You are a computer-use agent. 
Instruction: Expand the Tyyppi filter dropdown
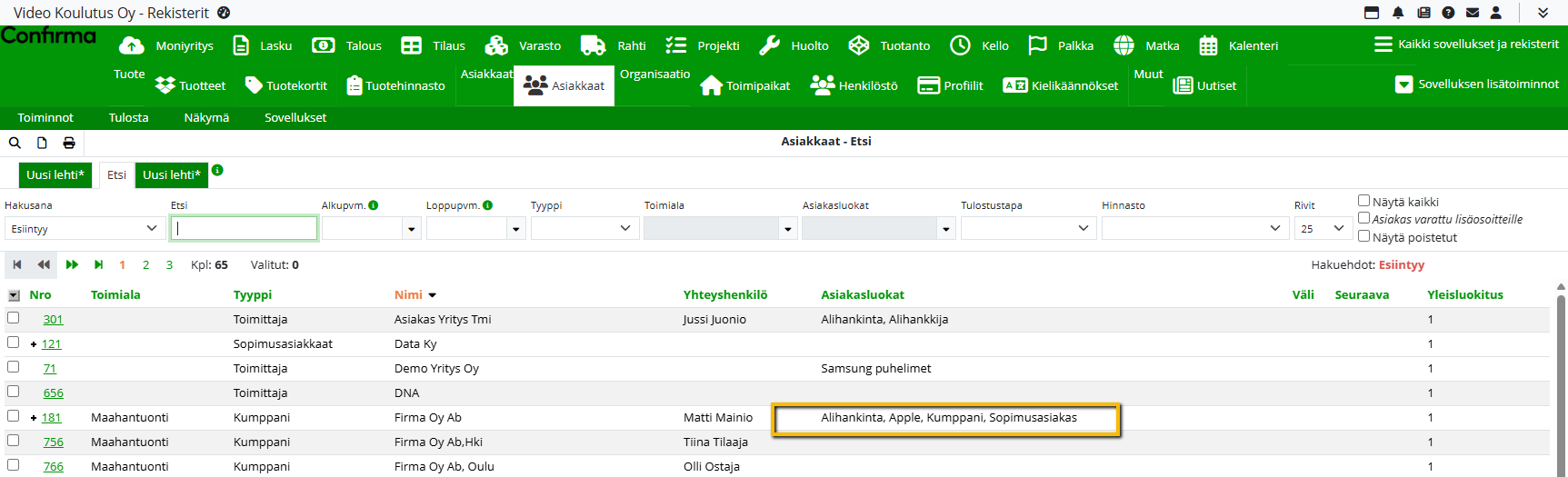click(584, 228)
